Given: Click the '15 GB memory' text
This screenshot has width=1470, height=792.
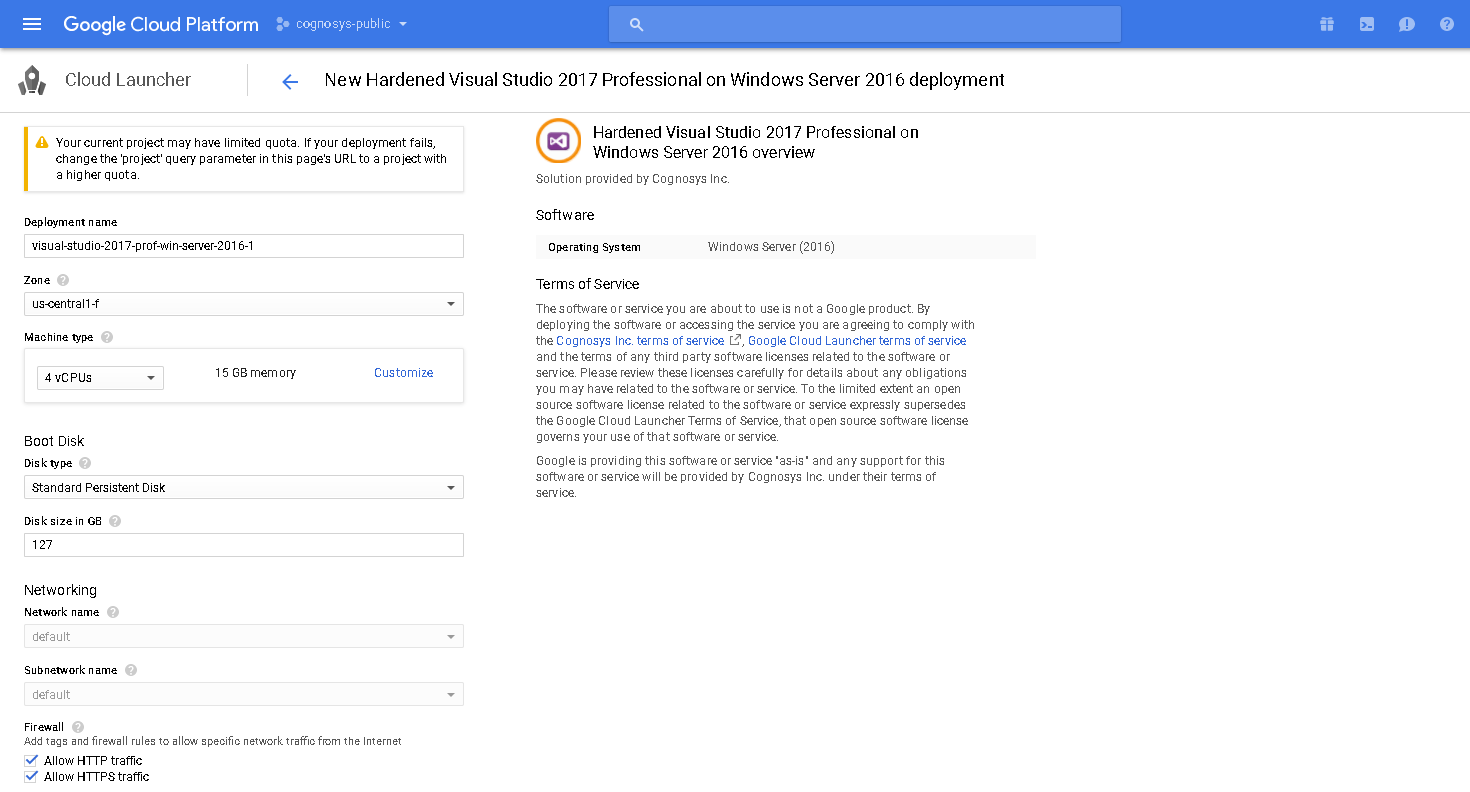Looking at the screenshot, I should pos(255,373).
